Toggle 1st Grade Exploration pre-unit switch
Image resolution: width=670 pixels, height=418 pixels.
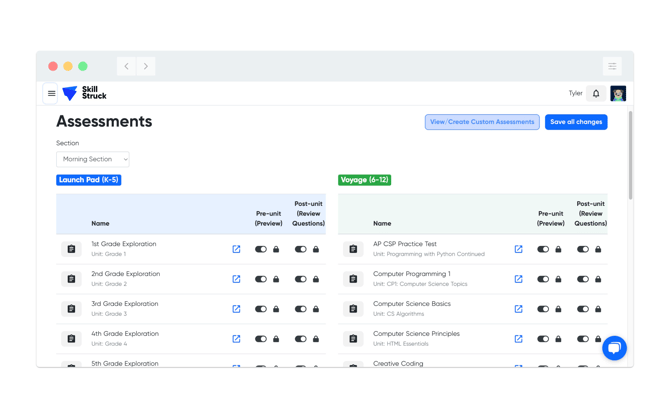261,249
